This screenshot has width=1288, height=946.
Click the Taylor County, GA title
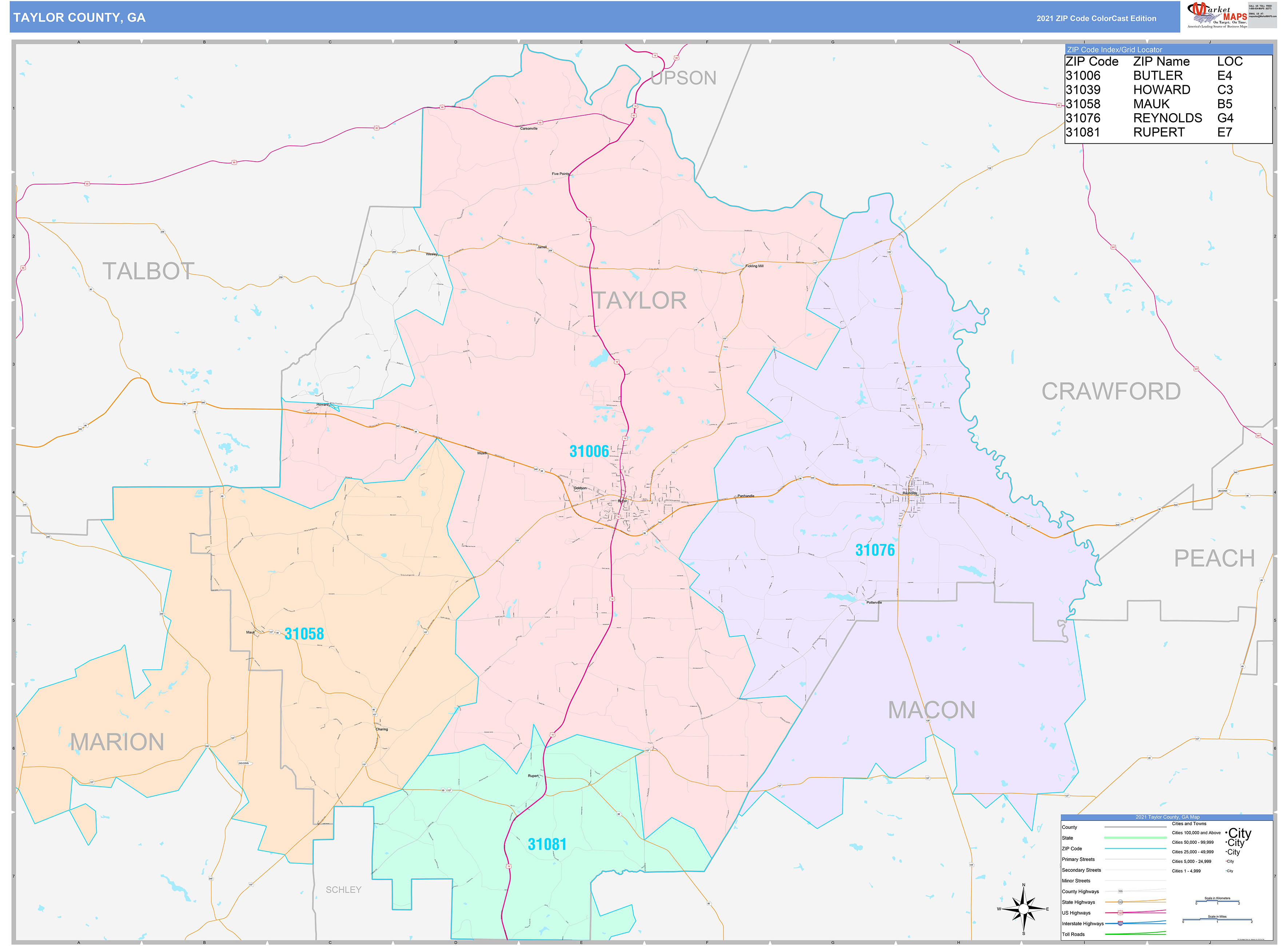click(x=79, y=18)
